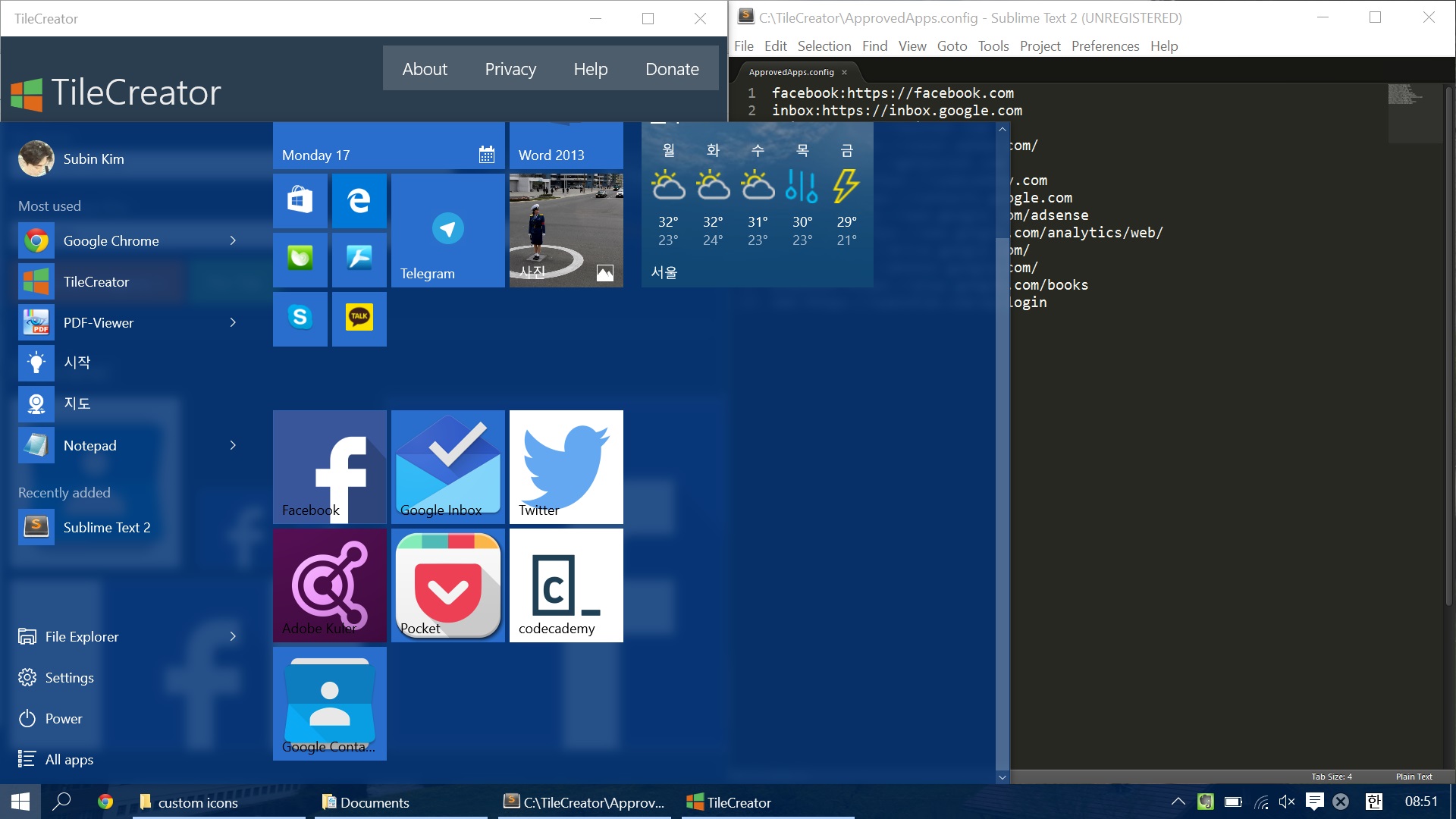This screenshot has width=1456, height=819.
Task: Open the Windows Store tile
Action: 300,201
